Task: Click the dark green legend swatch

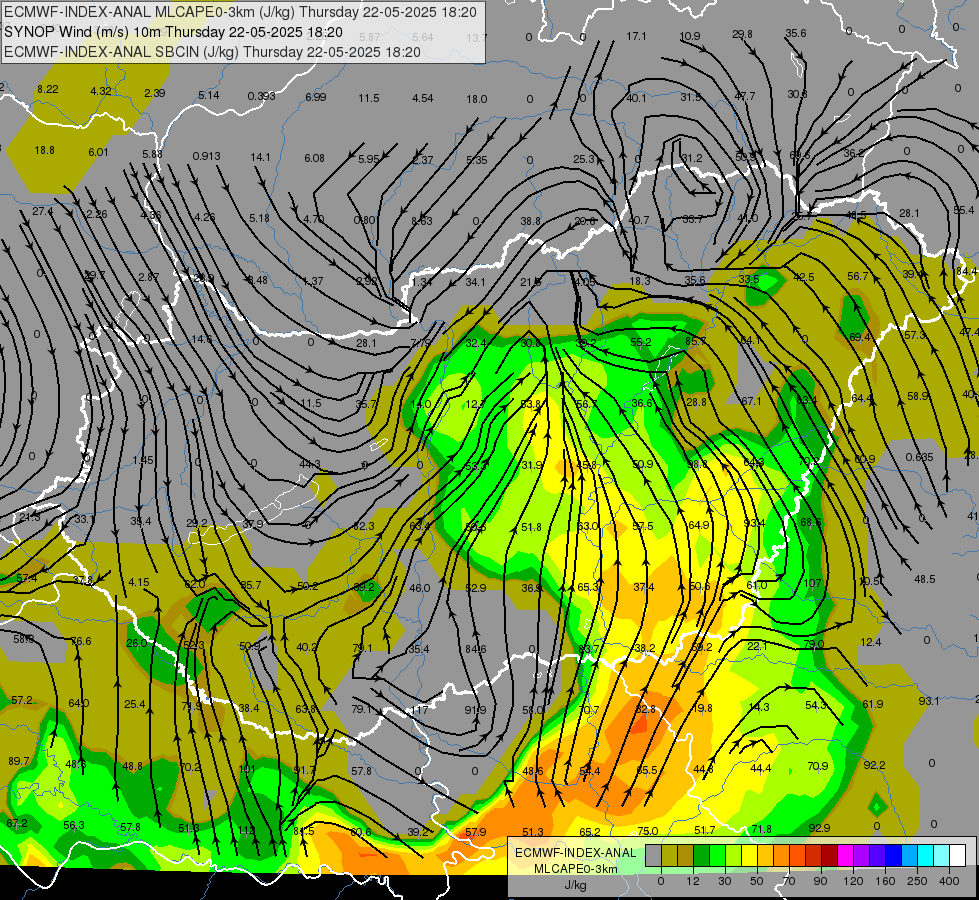Action: coord(701,855)
